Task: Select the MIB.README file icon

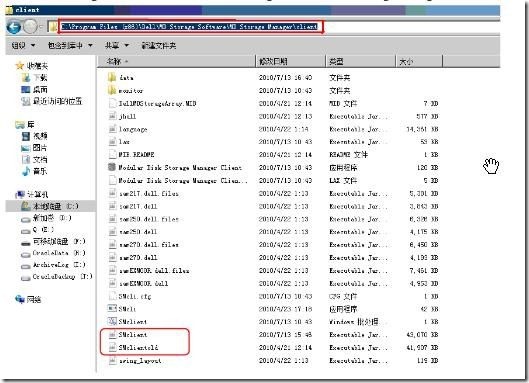Action: coord(112,155)
